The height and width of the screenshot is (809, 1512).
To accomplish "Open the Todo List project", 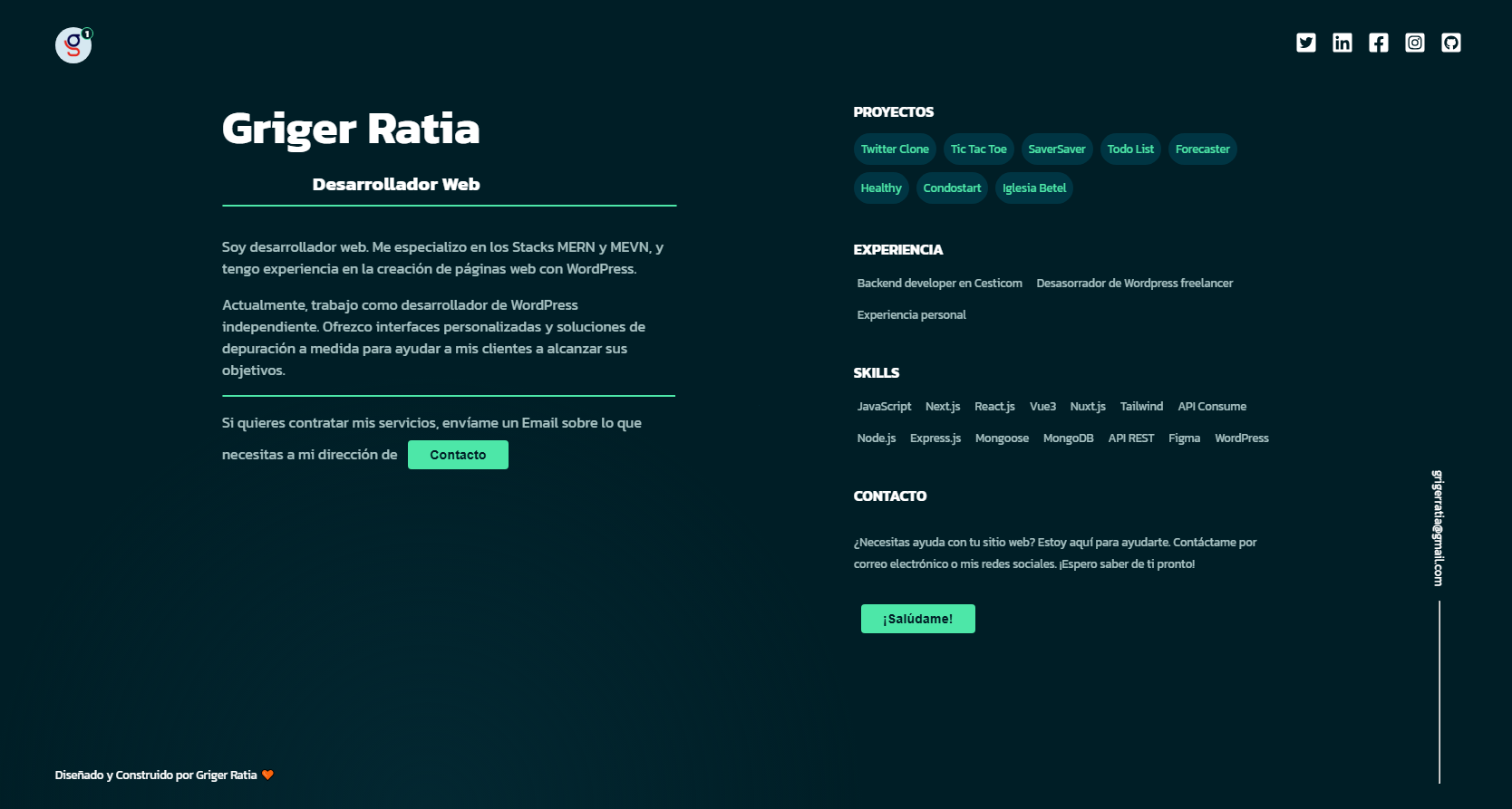I will (1130, 149).
